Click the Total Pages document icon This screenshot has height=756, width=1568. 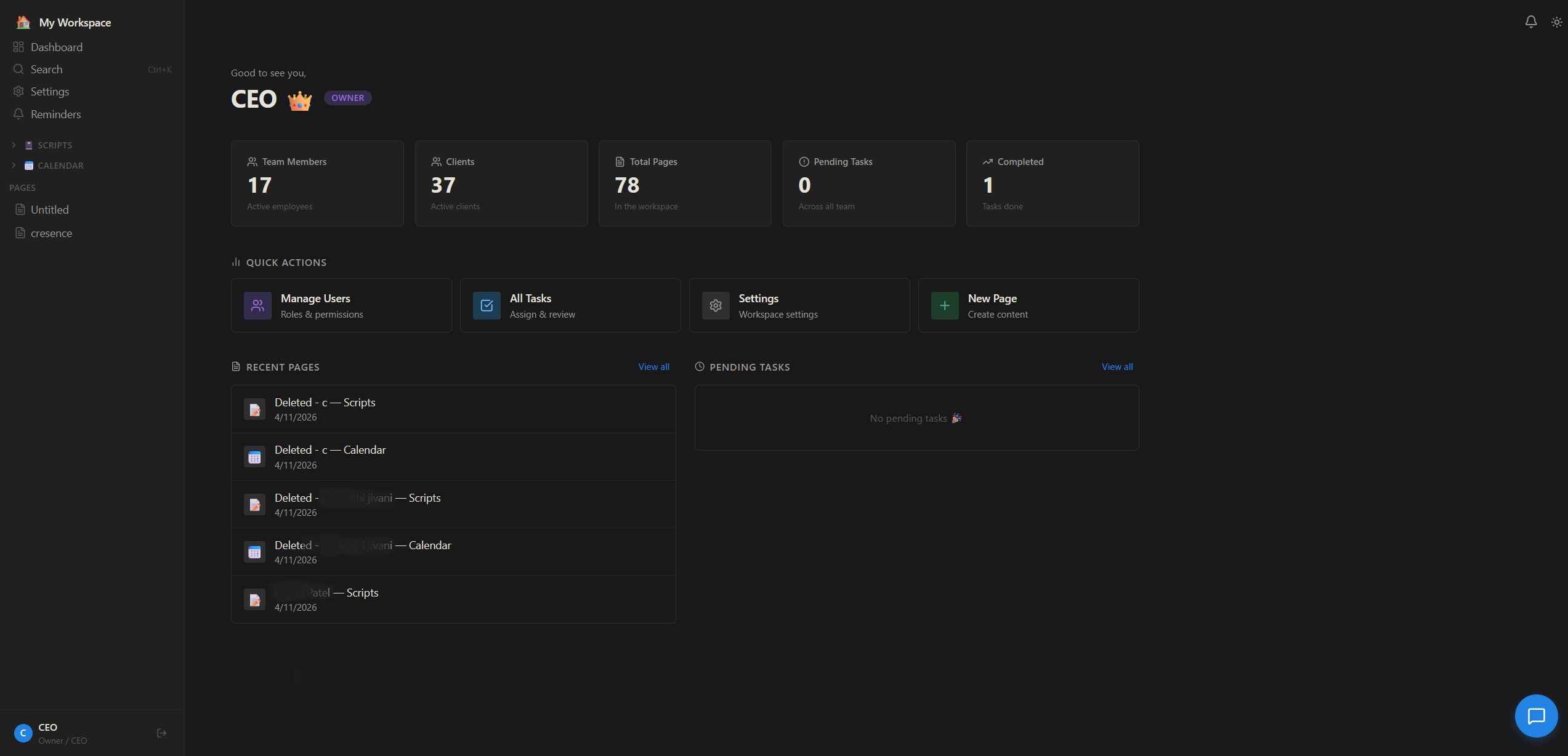point(620,161)
